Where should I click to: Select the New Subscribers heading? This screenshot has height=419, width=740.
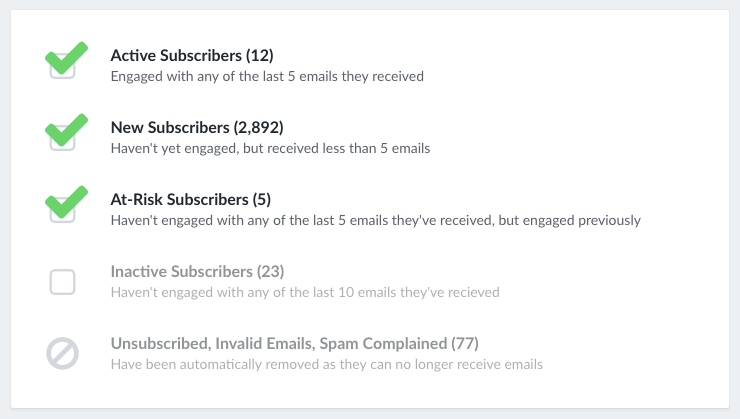(x=197, y=127)
